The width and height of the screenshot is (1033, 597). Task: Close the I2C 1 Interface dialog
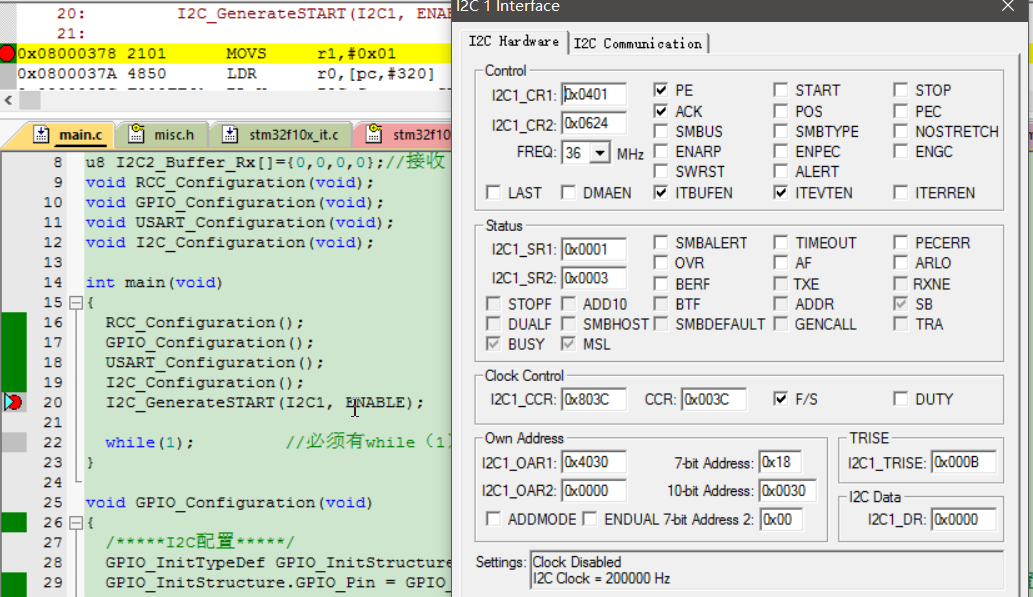pos(1008,7)
